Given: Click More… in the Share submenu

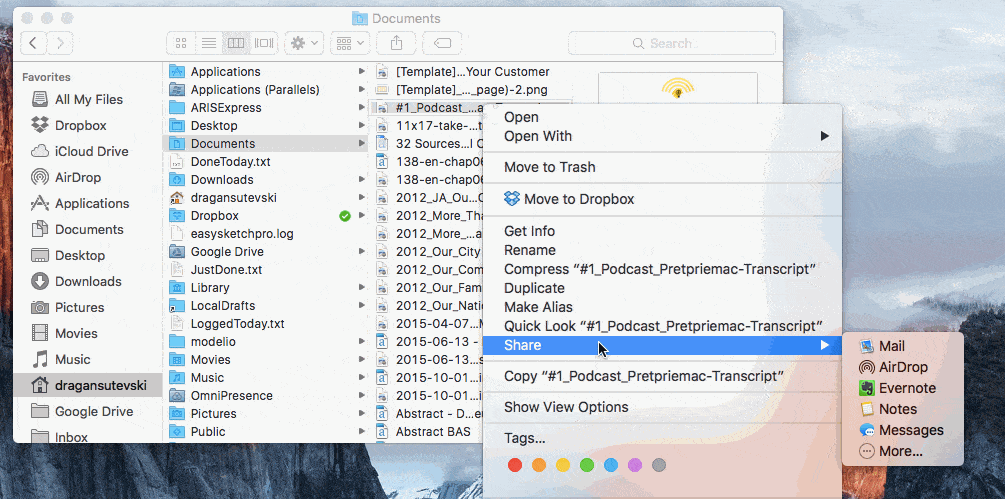Looking at the screenshot, I should [x=900, y=451].
